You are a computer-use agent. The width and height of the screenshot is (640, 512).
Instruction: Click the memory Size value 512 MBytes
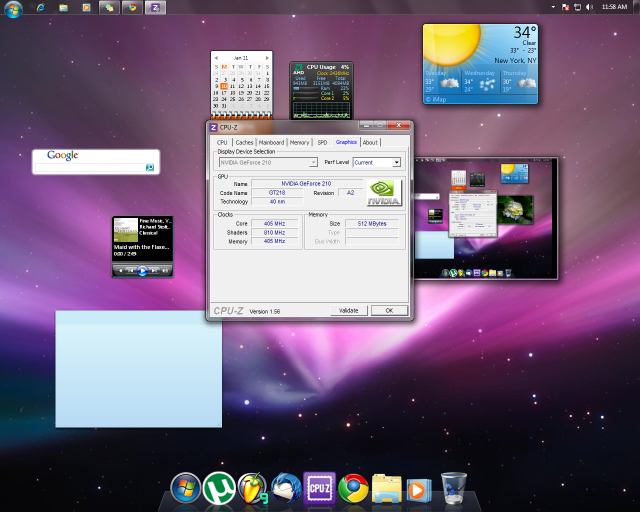pos(372,224)
